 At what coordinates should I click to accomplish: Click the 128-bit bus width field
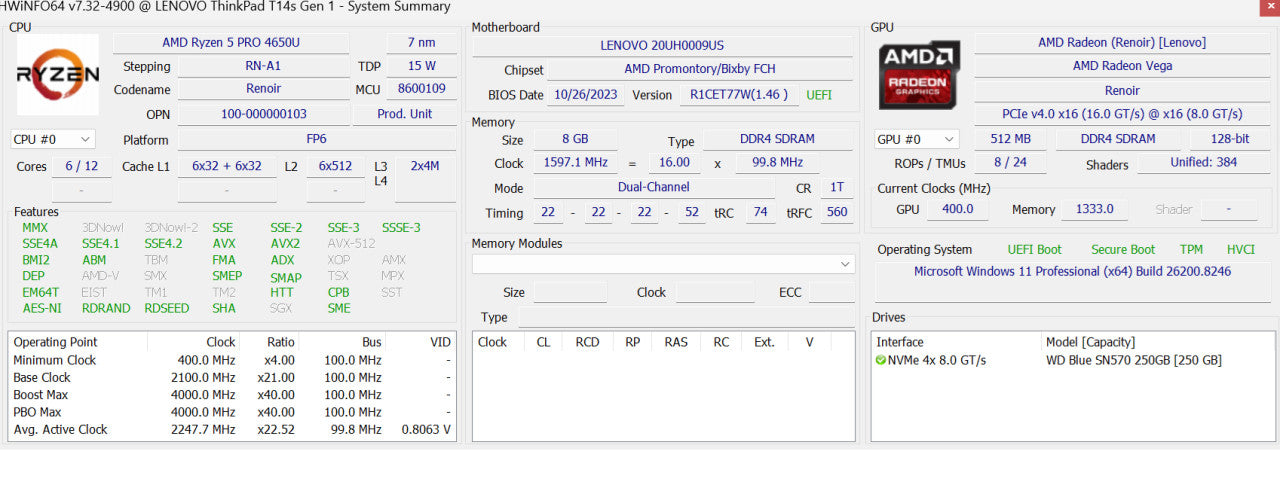pos(1229,139)
